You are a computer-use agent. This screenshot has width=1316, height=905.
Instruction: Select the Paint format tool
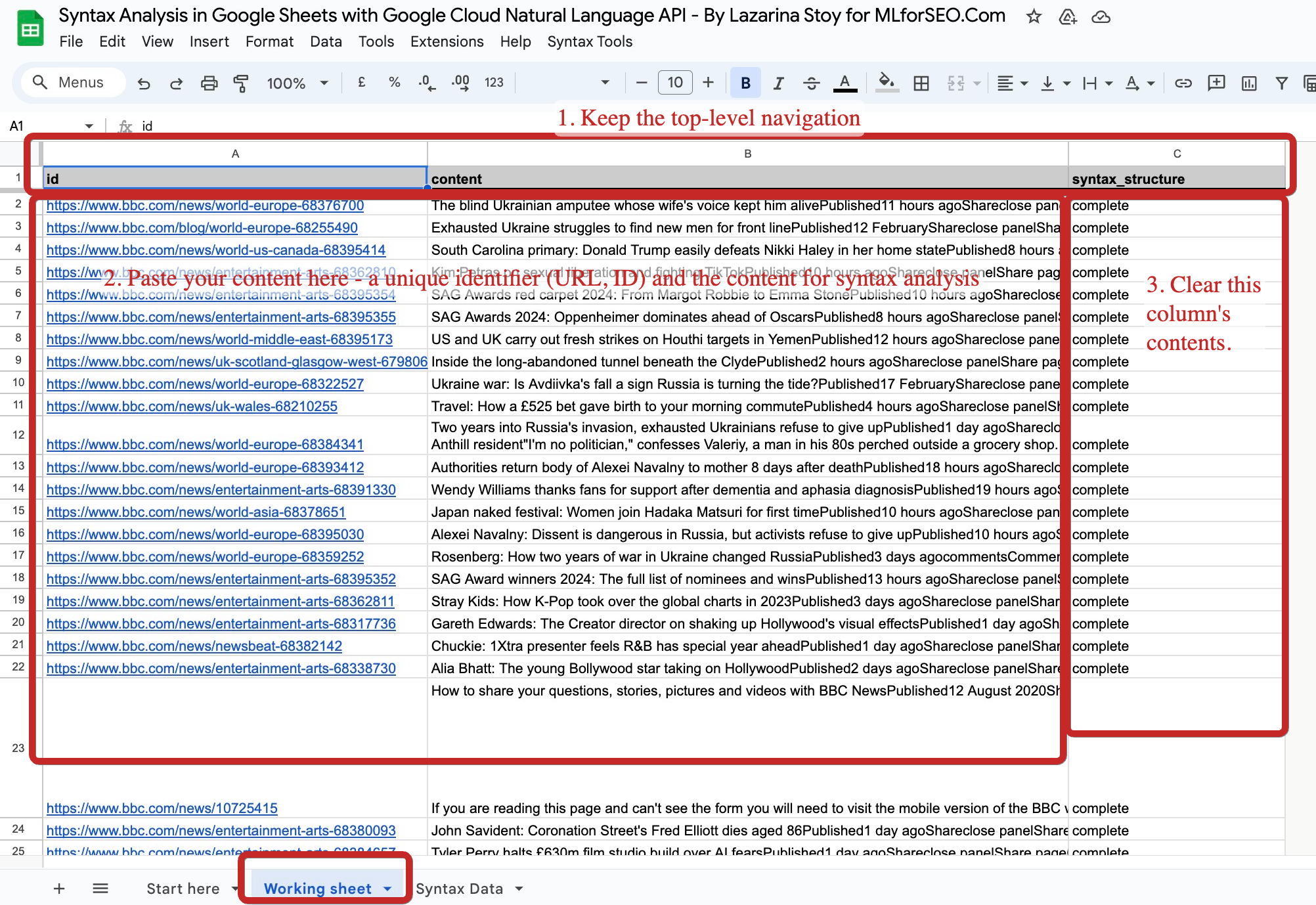(241, 83)
